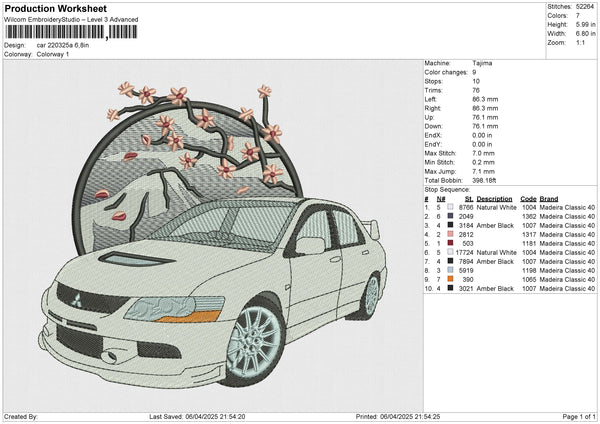Click the stop 1 Natural White color swatch
The width and height of the screenshot is (600, 424).
click(450, 207)
